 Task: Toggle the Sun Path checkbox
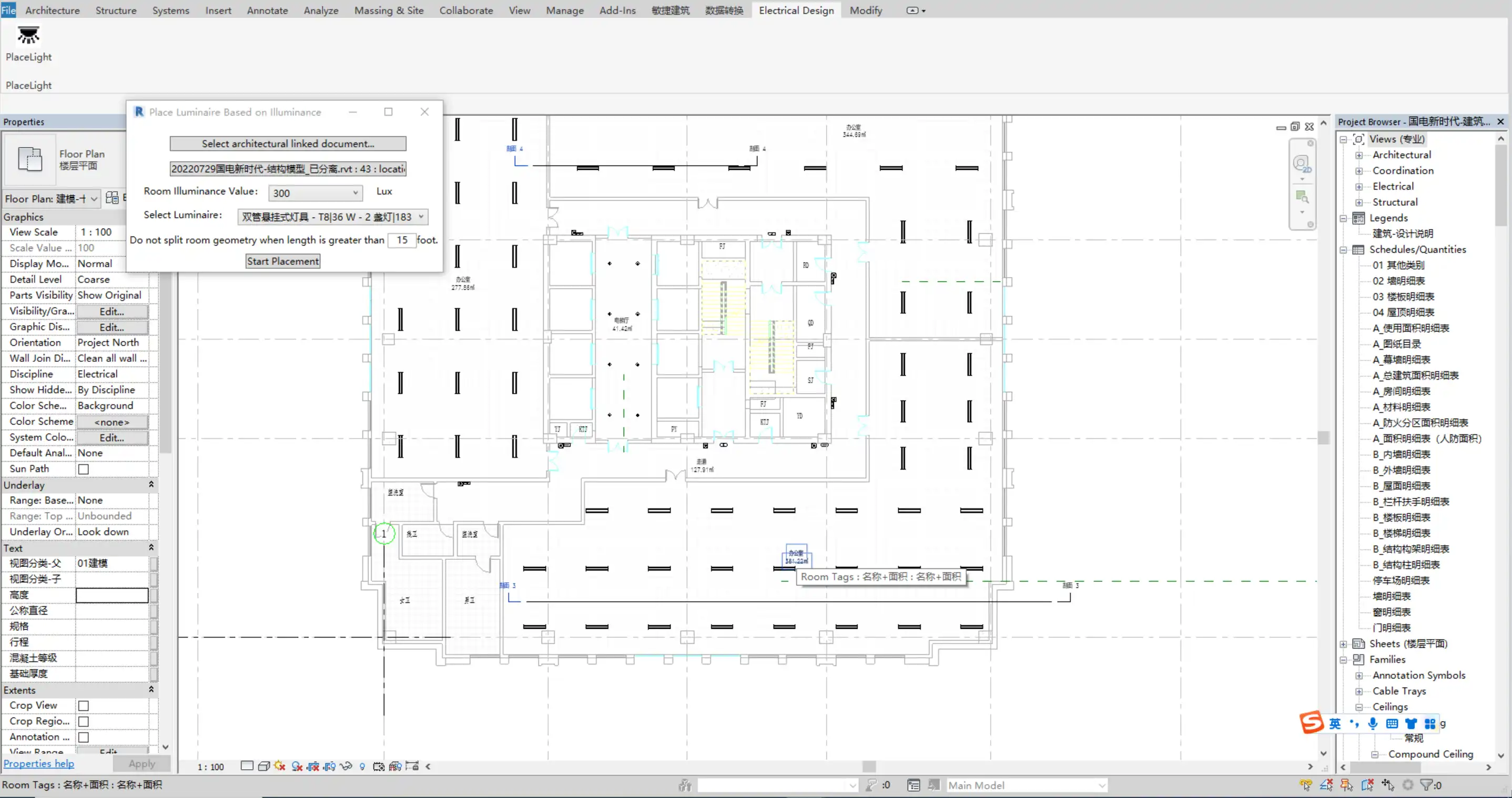(x=83, y=469)
